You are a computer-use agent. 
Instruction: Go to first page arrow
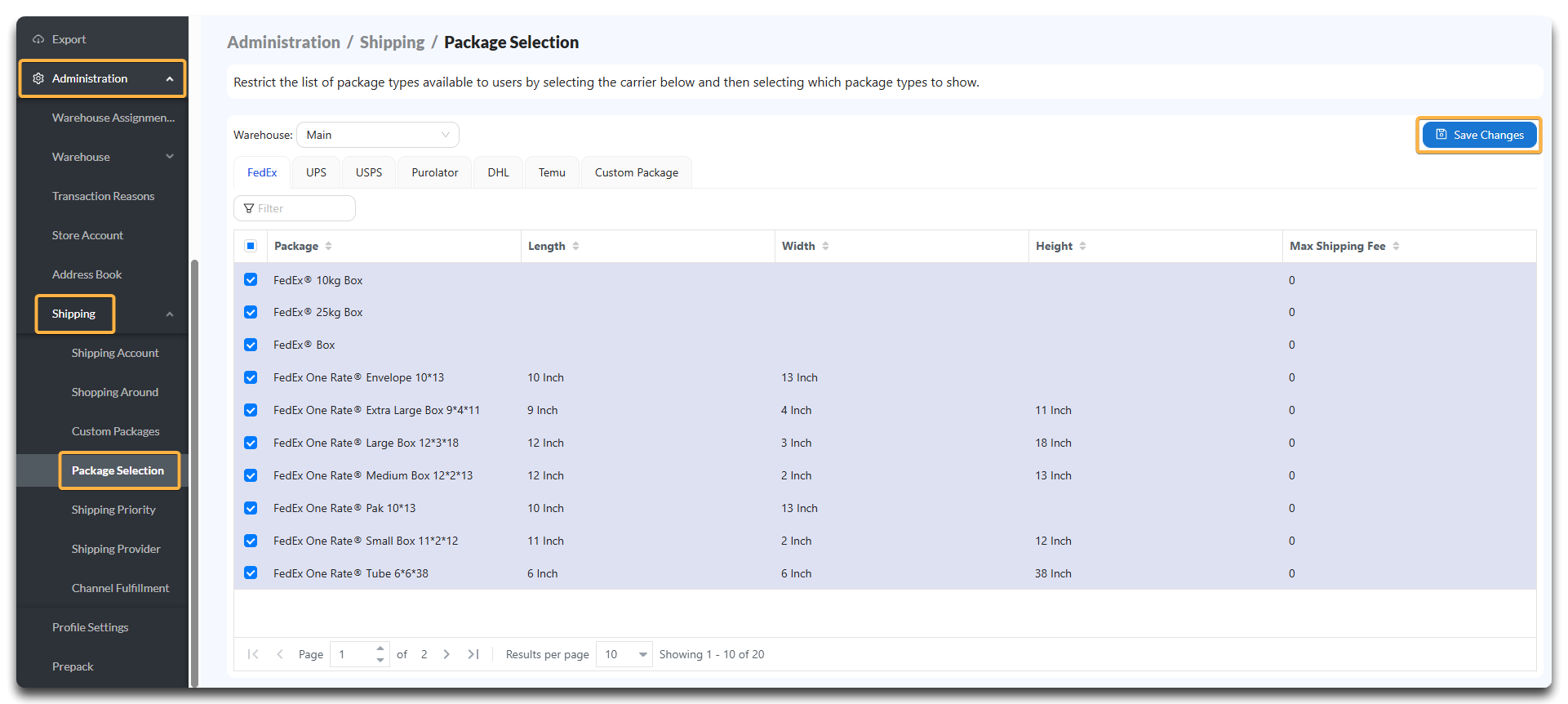(253, 654)
